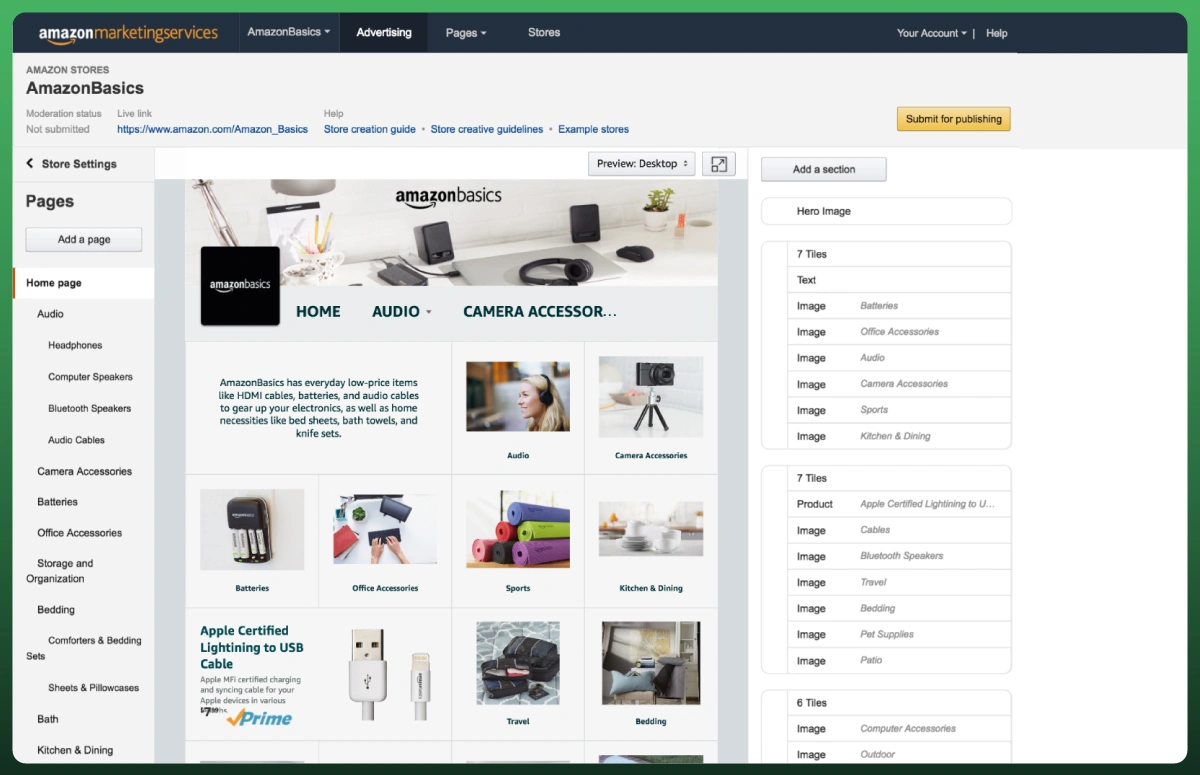Image resolution: width=1200 pixels, height=775 pixels.
Task: Select Image row labeled Cables
Action: tap(899, 530)
